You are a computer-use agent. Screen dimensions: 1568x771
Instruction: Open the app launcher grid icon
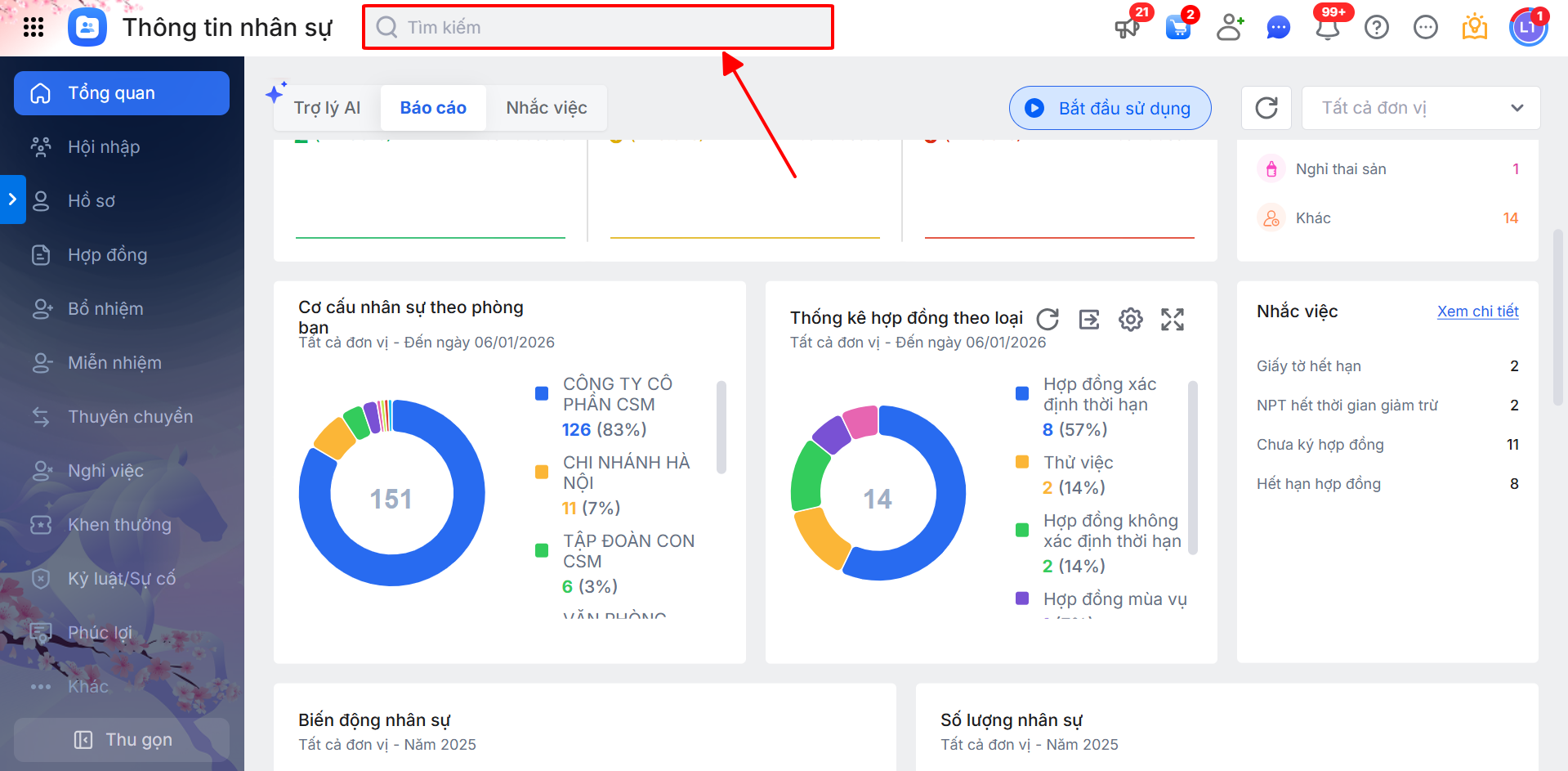pos(34,28)
